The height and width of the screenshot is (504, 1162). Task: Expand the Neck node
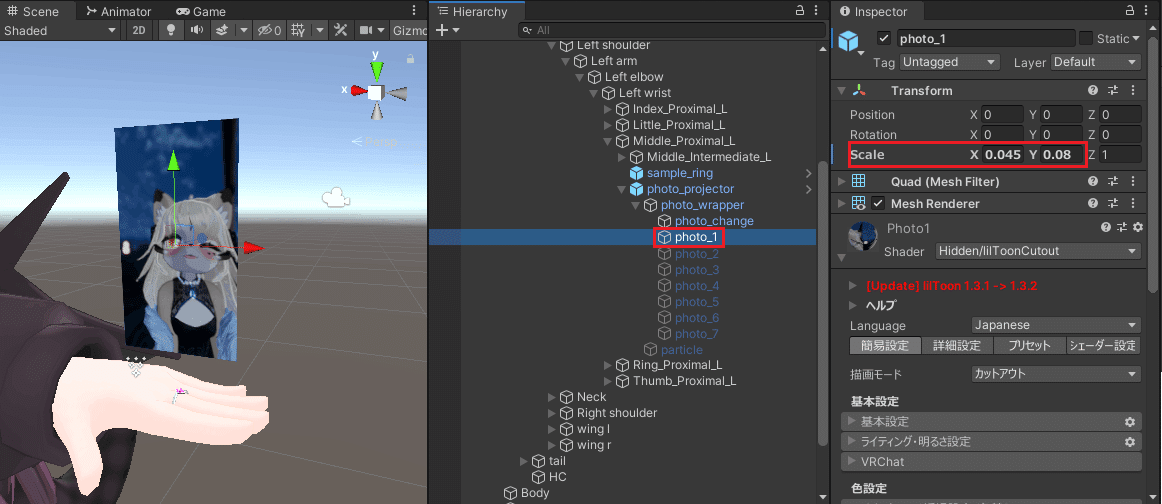[551, 397]
